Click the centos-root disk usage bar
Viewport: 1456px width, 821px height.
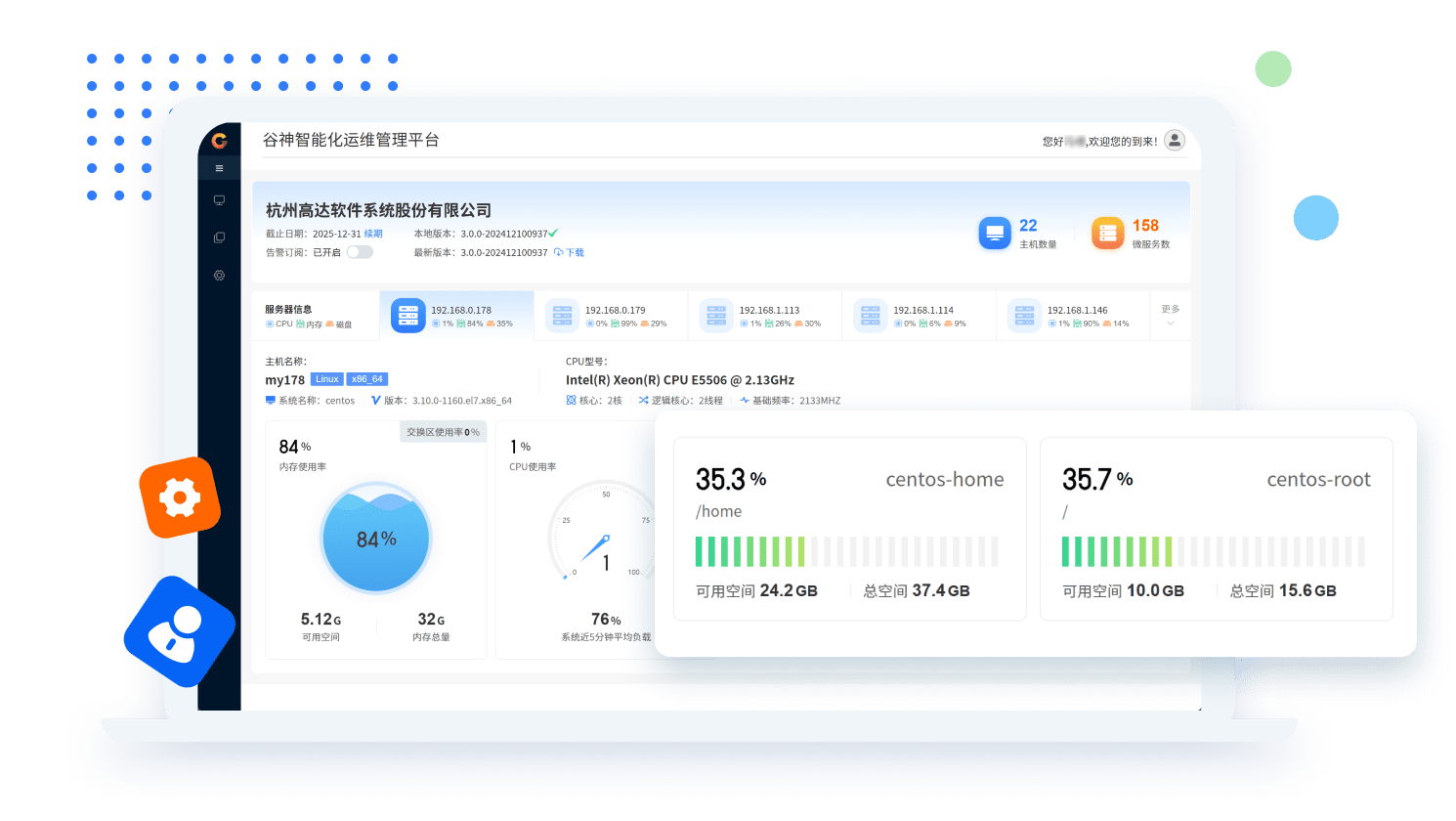(1213, 551)
